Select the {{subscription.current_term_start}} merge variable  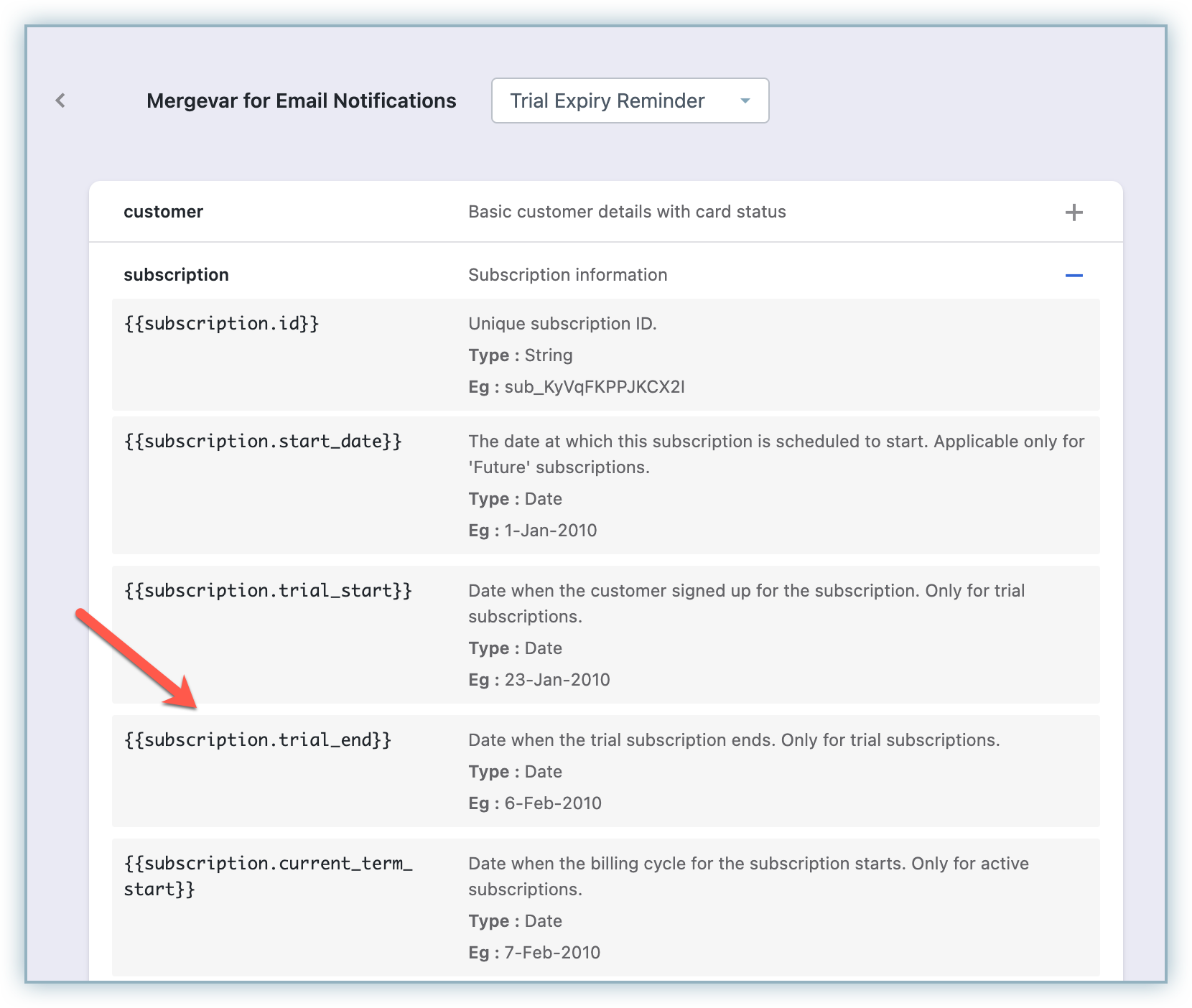tap(268, 875)
